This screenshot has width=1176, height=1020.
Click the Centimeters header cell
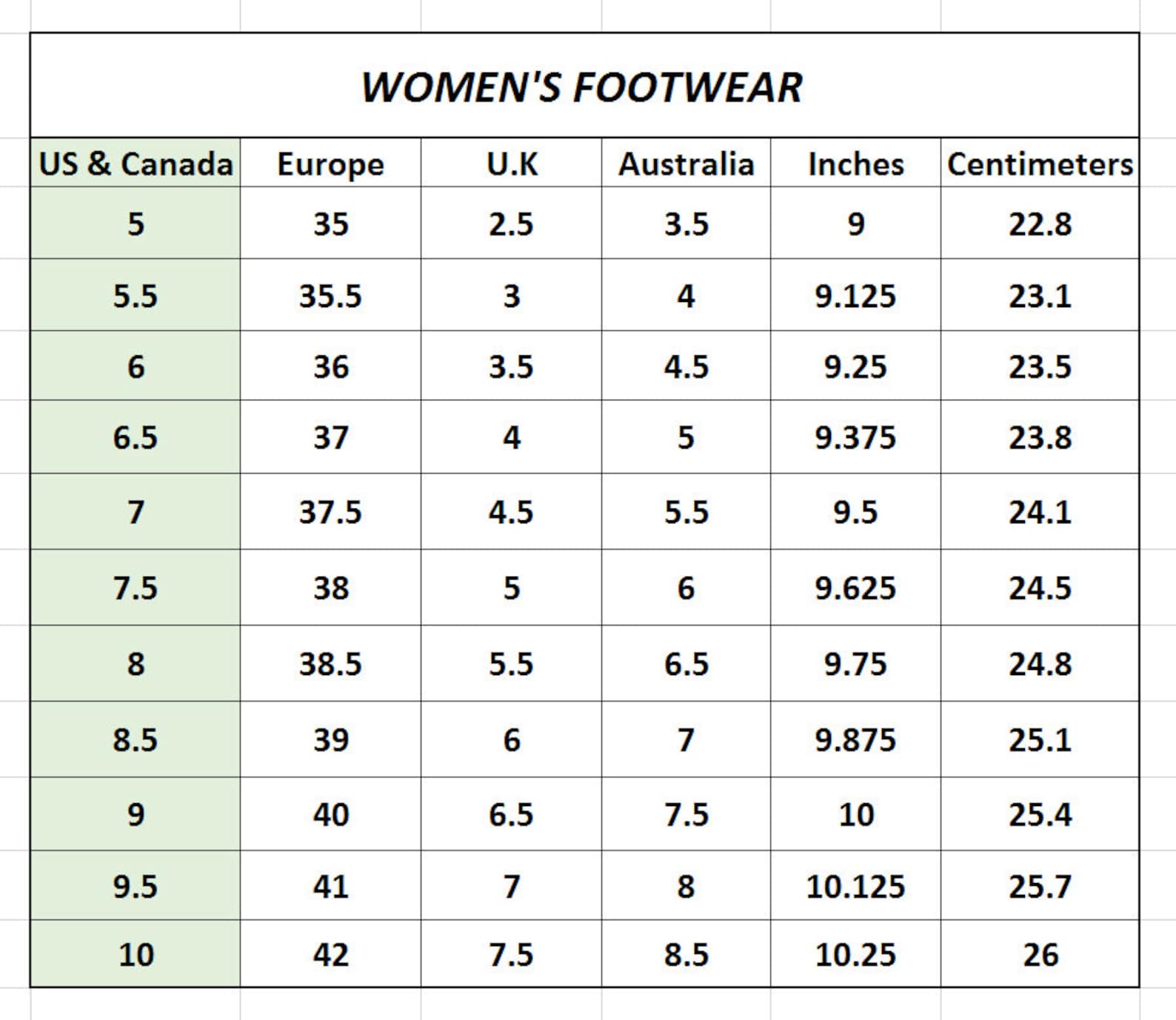coord(1040,162)
